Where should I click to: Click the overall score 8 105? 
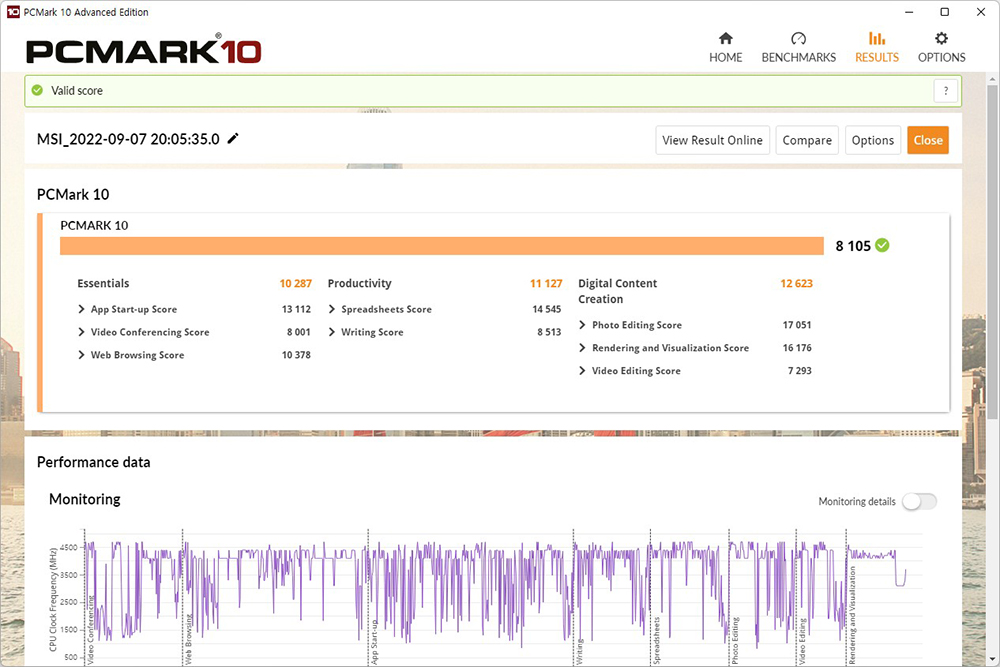853,246
